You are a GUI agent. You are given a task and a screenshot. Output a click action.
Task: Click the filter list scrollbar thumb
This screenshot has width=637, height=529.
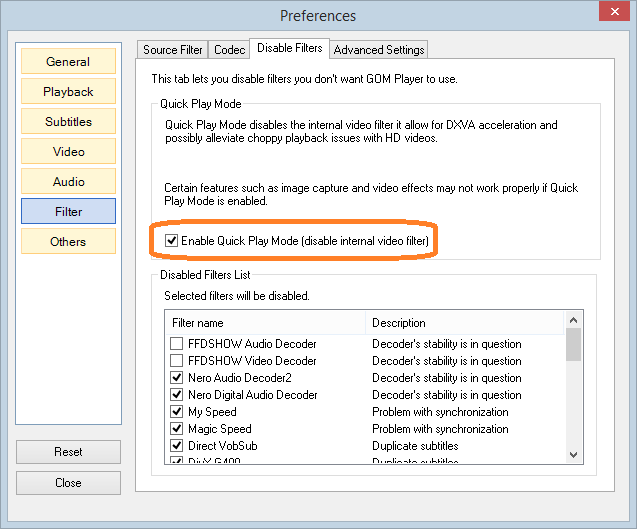click(573, 345)
